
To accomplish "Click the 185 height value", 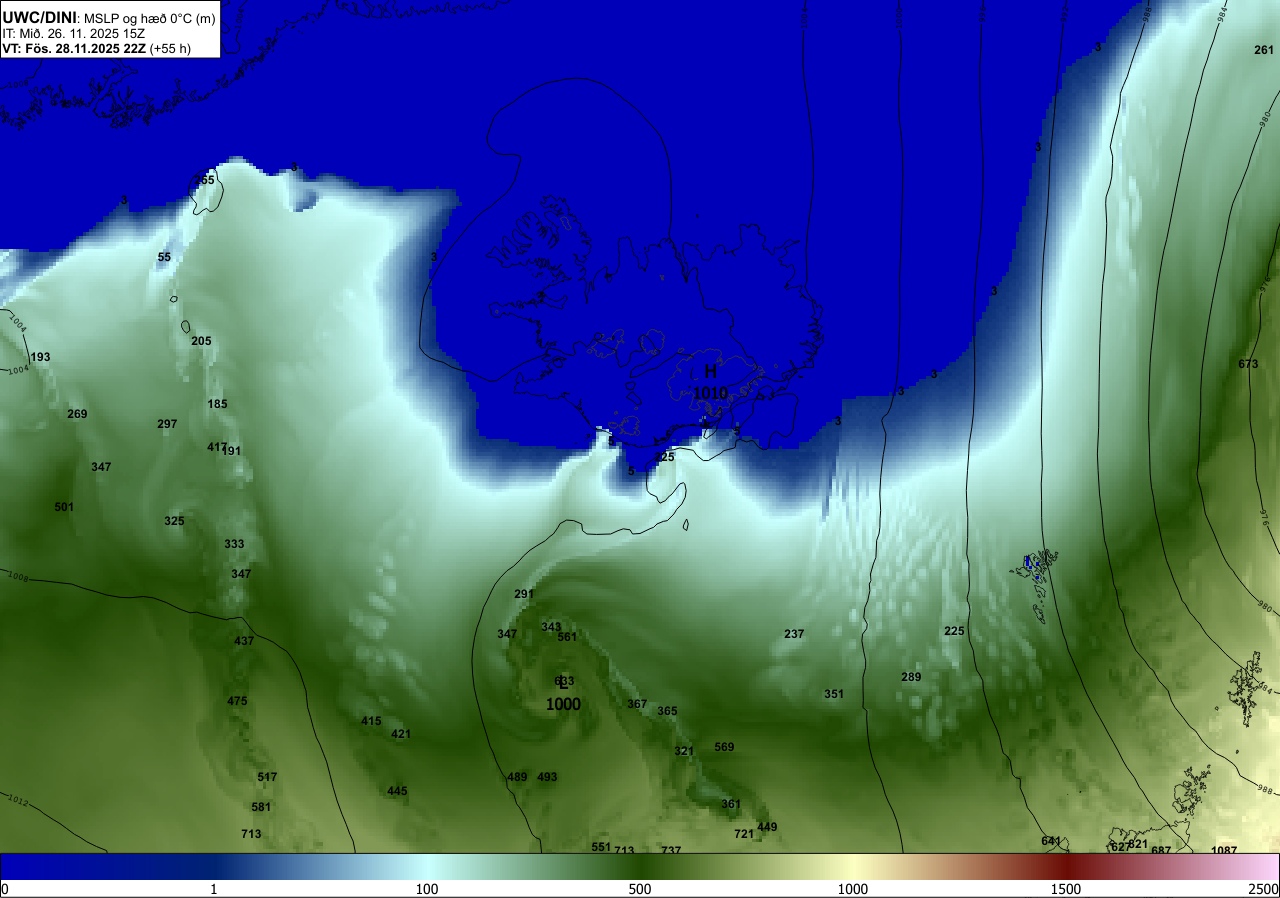I will (x=217, y=404).
